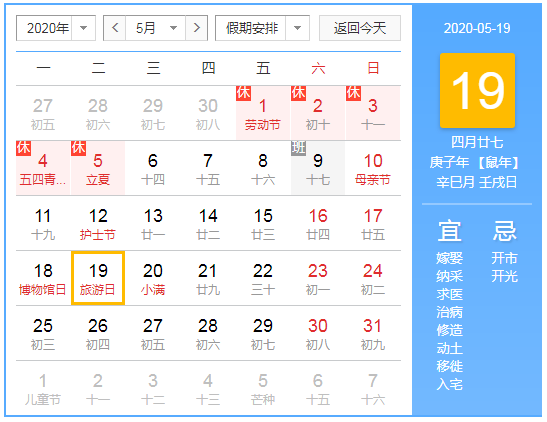Select highlighted May 19 旅游日

click(98, 278)
